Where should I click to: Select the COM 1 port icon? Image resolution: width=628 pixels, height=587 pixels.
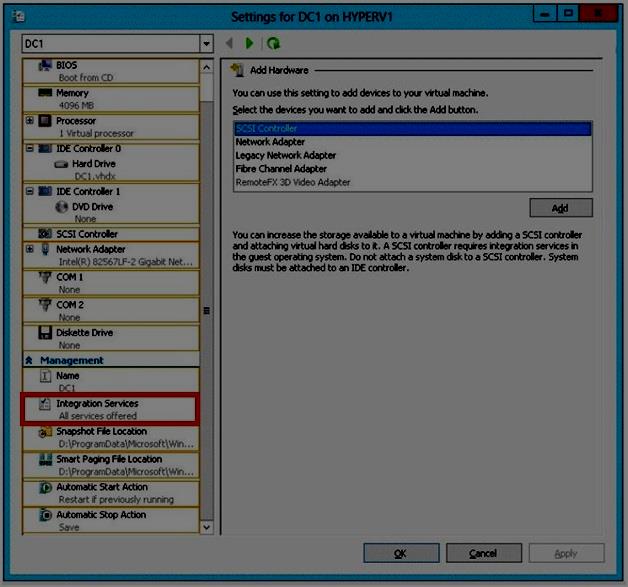pos(45,277)
